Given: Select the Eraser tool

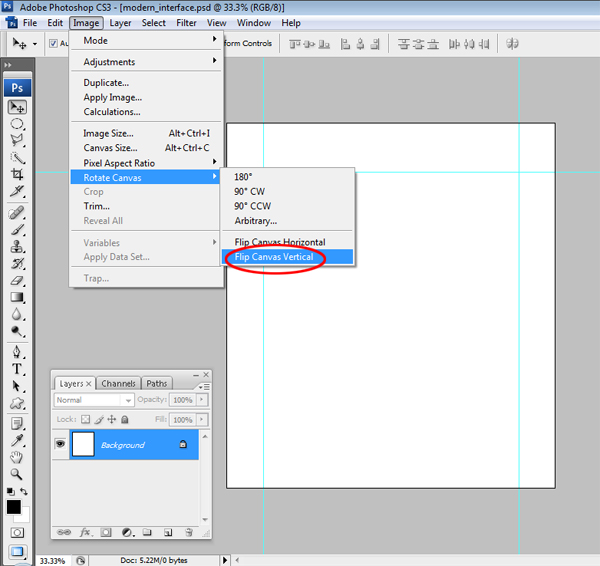Looking at the screenshot, I should click(x=17, y=281).
